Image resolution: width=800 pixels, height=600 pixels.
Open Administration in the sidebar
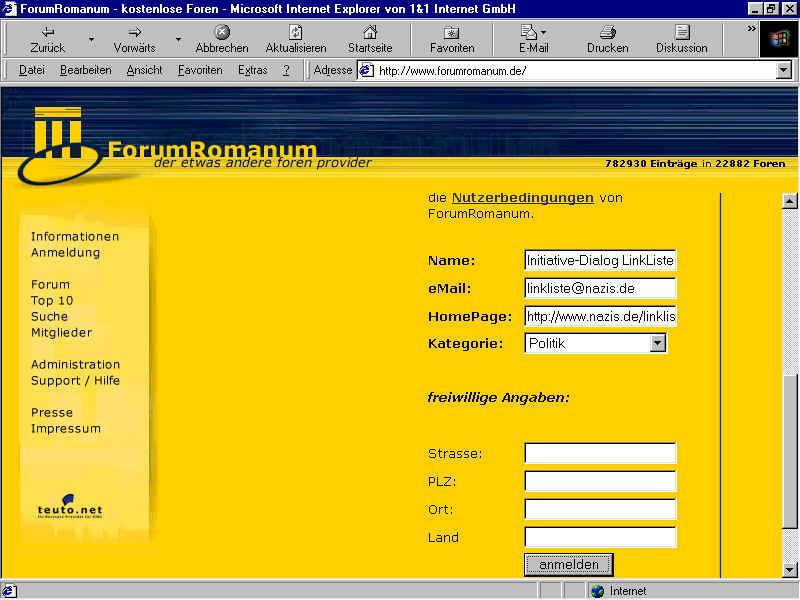point(76,364)
